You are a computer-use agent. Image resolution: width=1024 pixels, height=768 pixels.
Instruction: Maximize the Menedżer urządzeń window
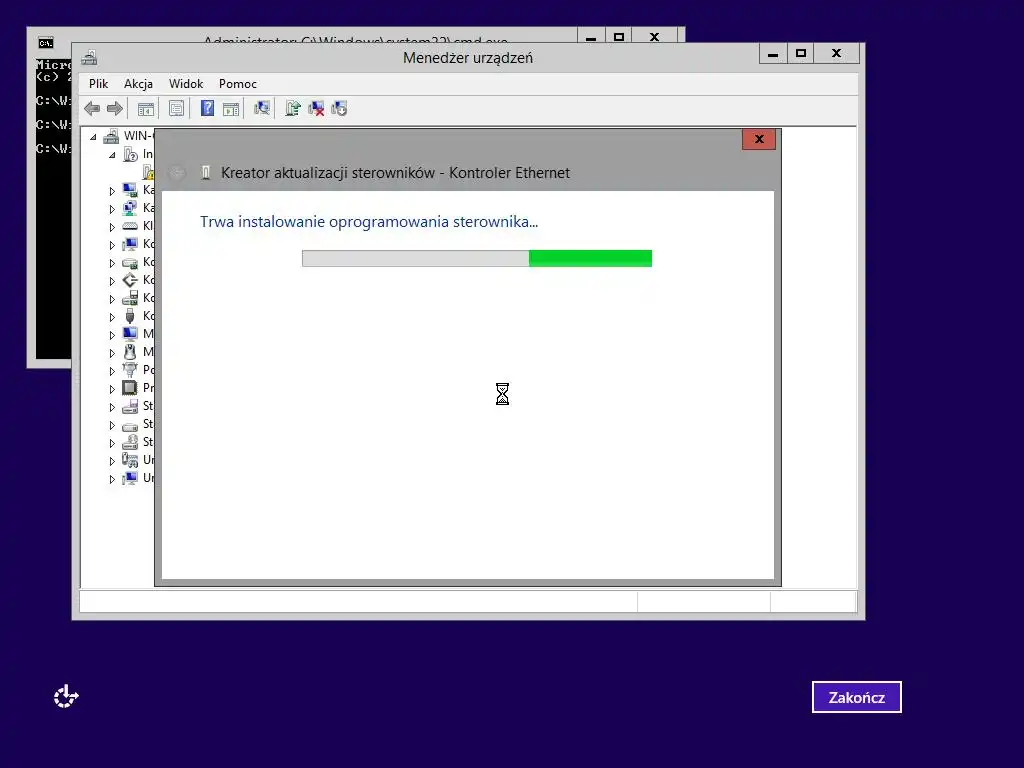[801, 54]
